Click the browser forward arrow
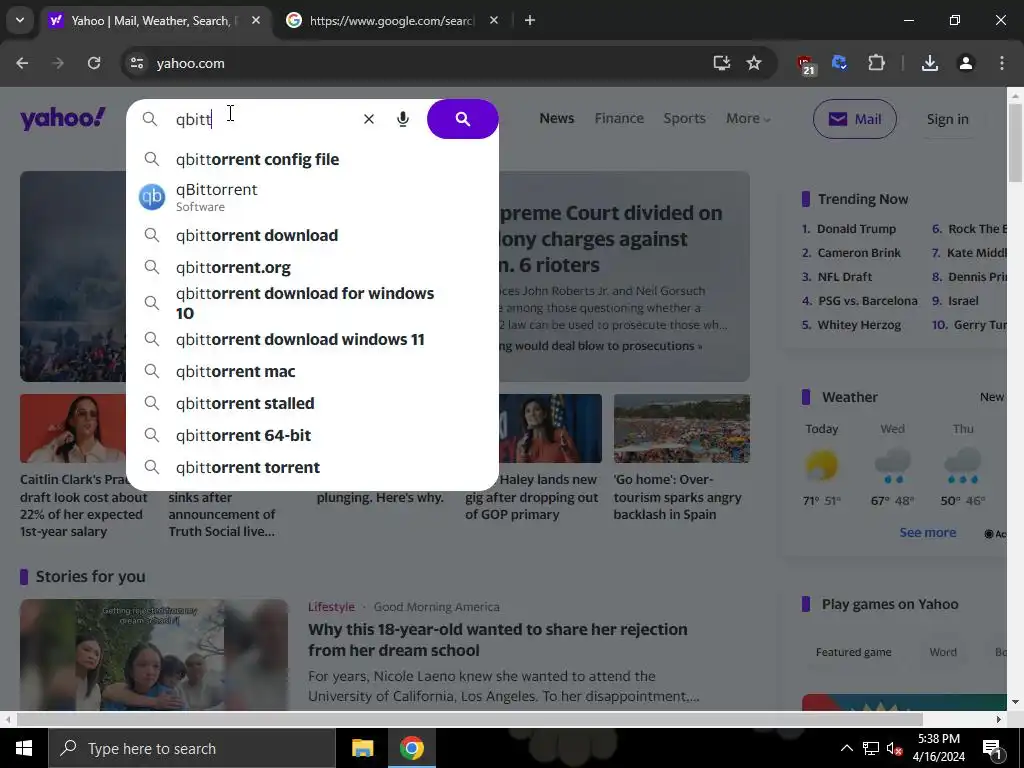The width and height of the screenshot is (1024, 768). (58, 63)
